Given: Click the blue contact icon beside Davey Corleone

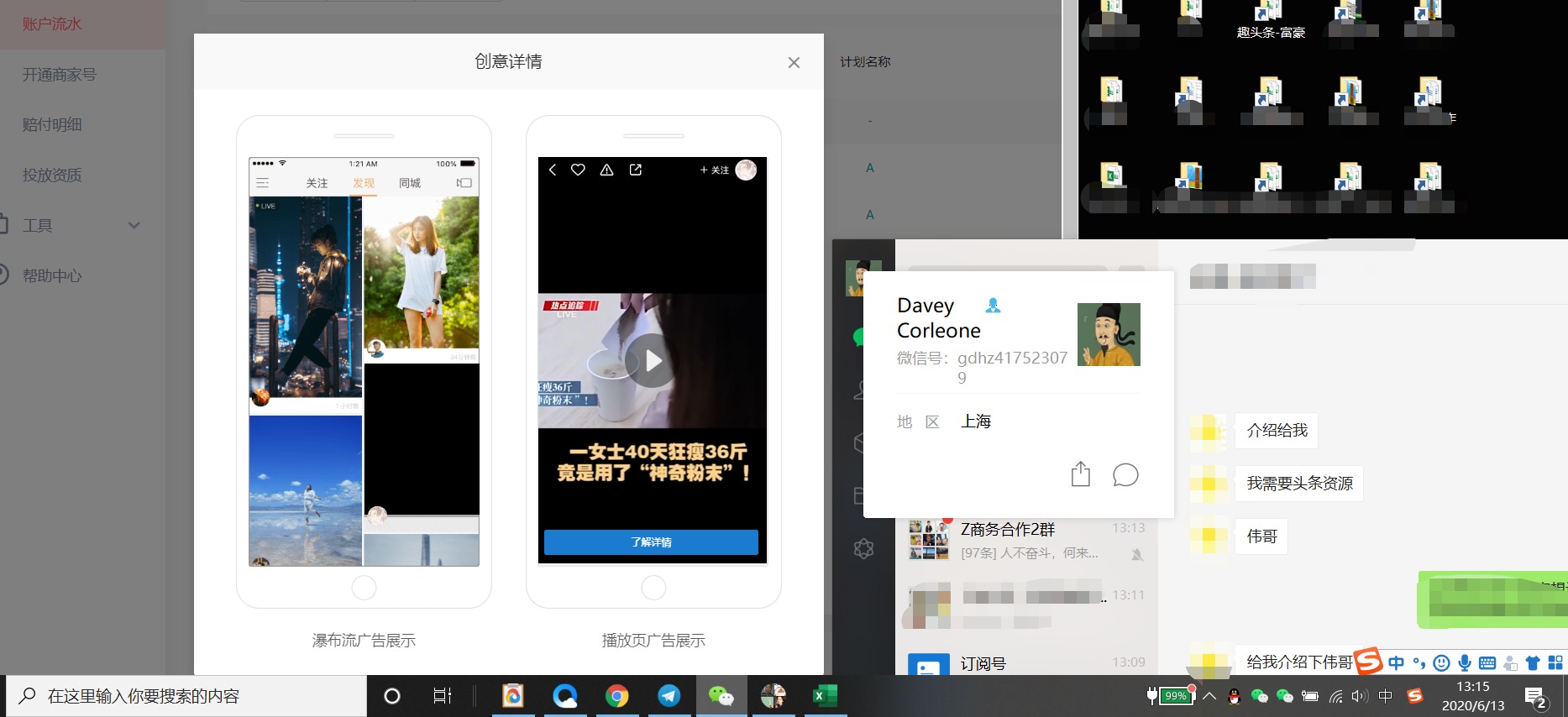Looking at the screenshot, I should (x=993, y=306).
